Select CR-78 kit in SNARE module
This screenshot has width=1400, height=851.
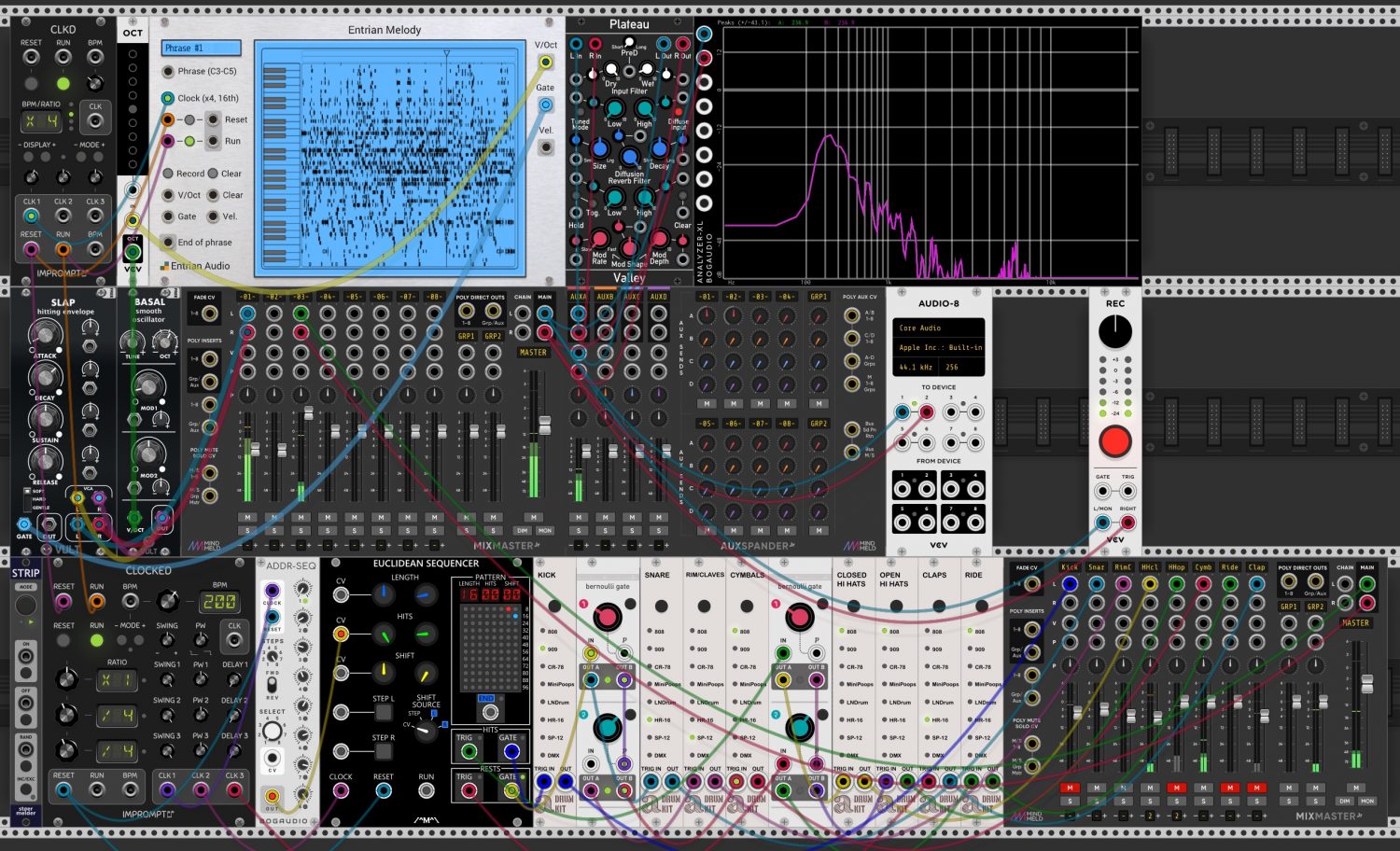pos(651,666)
